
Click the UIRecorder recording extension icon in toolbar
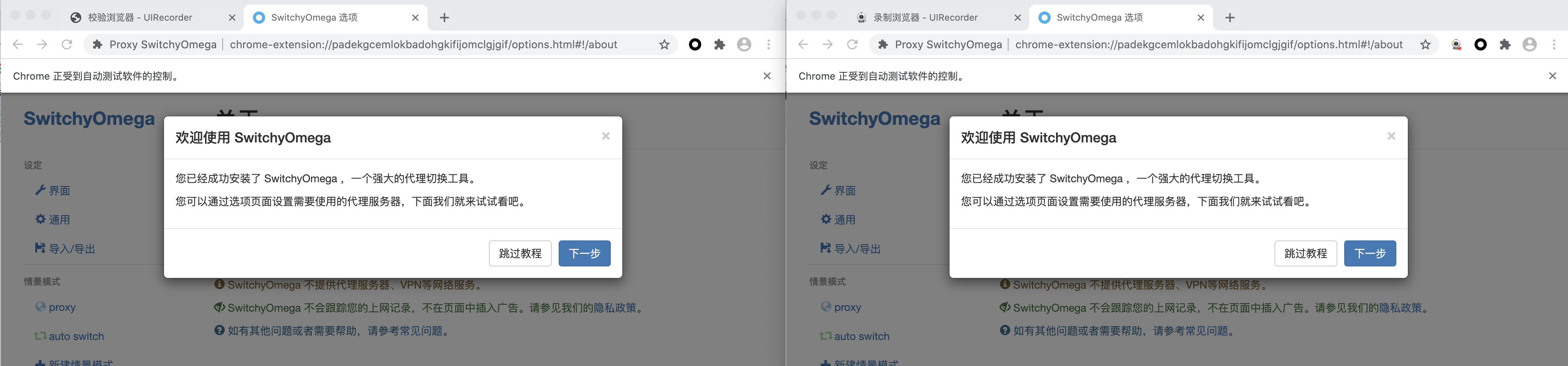click(x=1456, y=44)
